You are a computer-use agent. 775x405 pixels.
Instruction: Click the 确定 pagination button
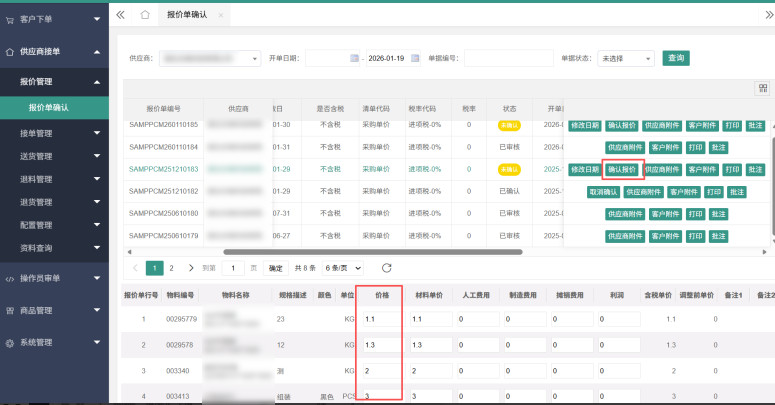(x=275, y=268)
